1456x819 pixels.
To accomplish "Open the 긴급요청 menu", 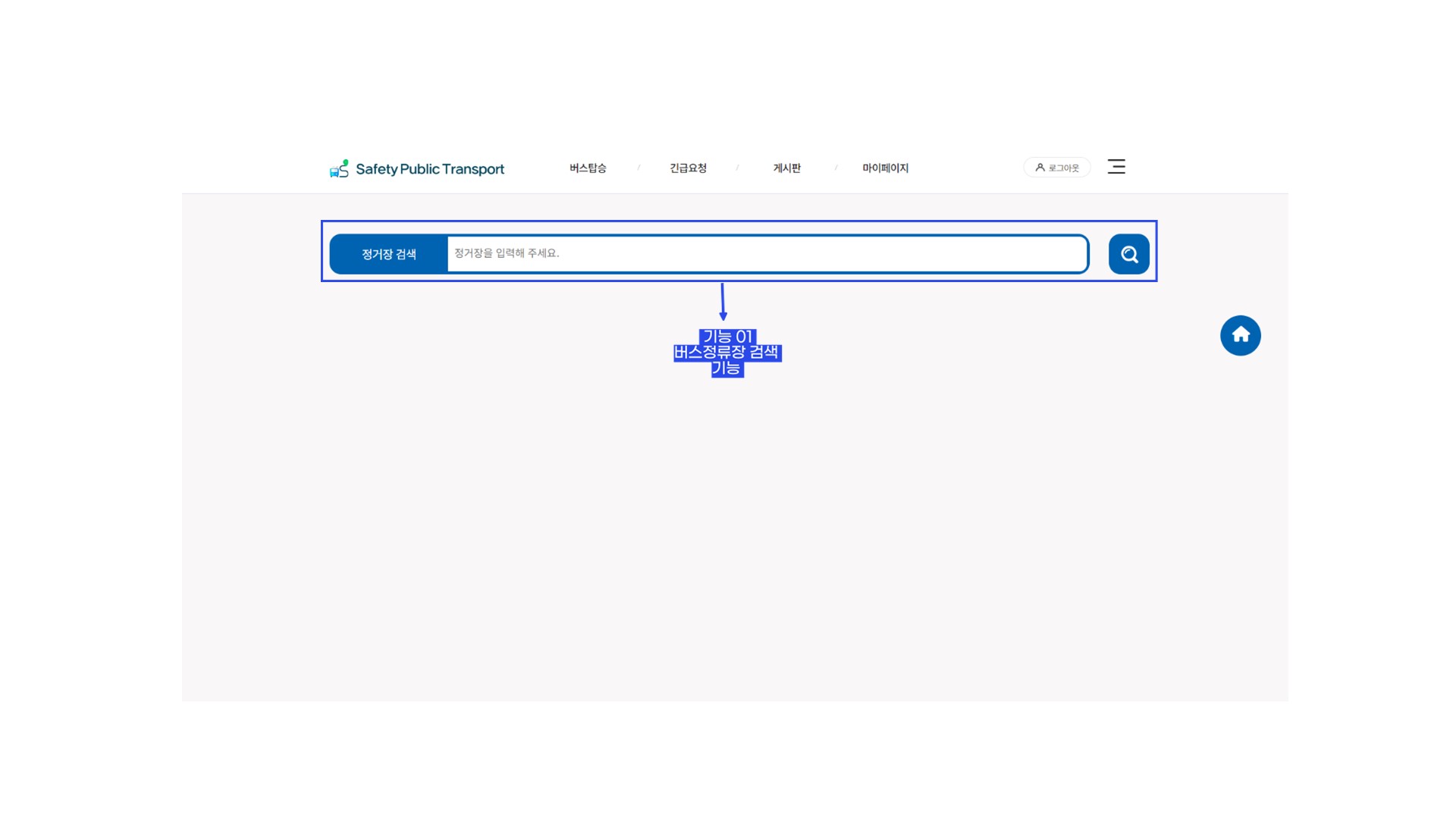I will [688, 168].
